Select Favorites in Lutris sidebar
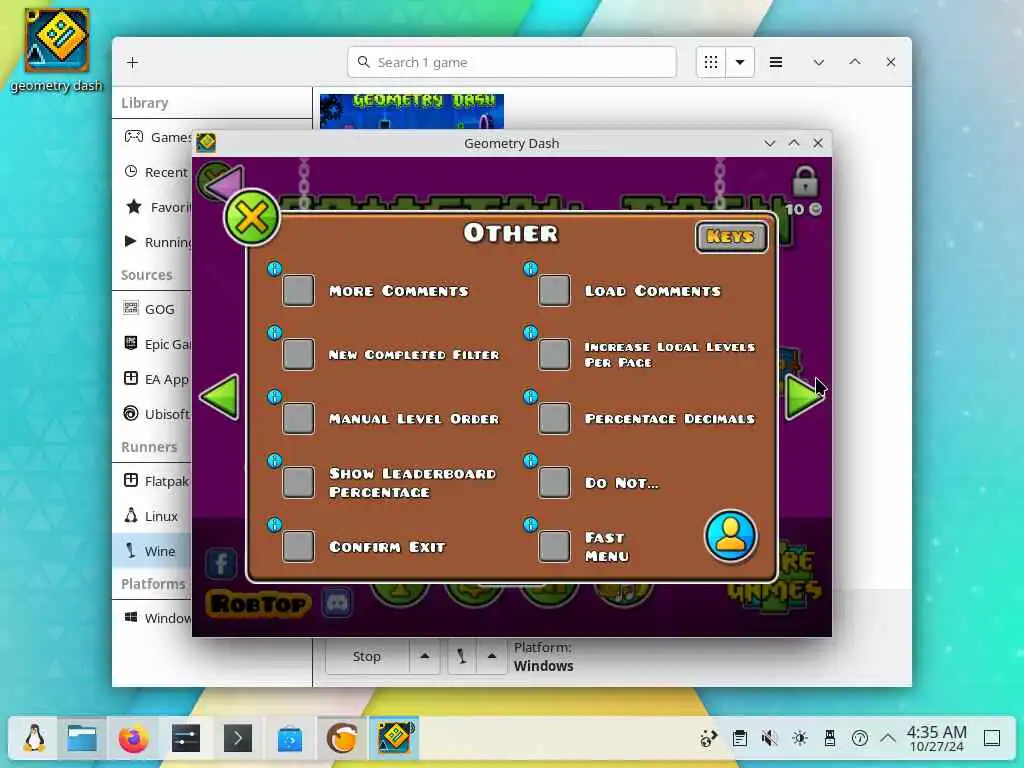Viewport: 1024px width, 768px height. coord(152,207)
